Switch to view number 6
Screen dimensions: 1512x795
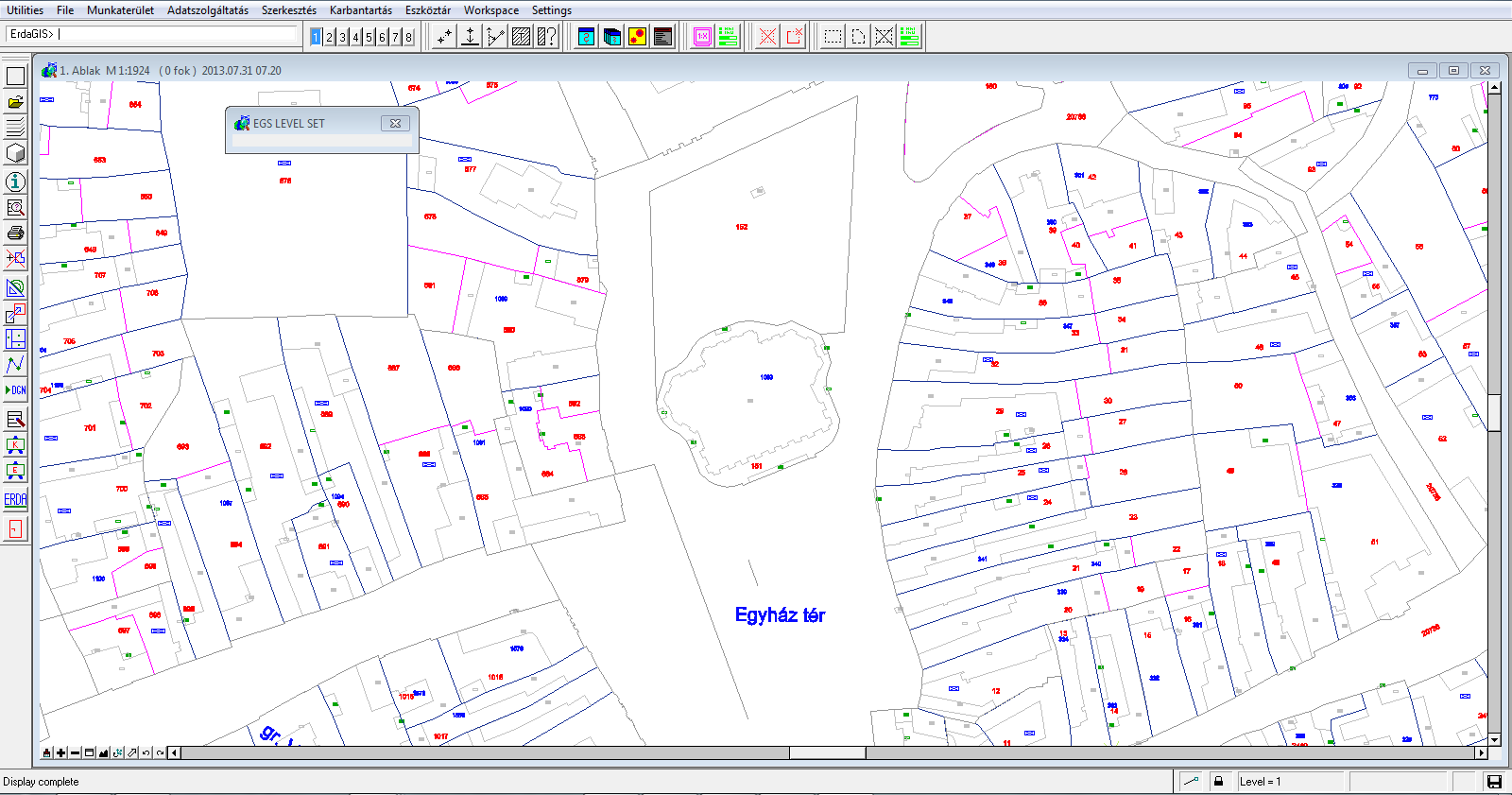click(382, 37)
